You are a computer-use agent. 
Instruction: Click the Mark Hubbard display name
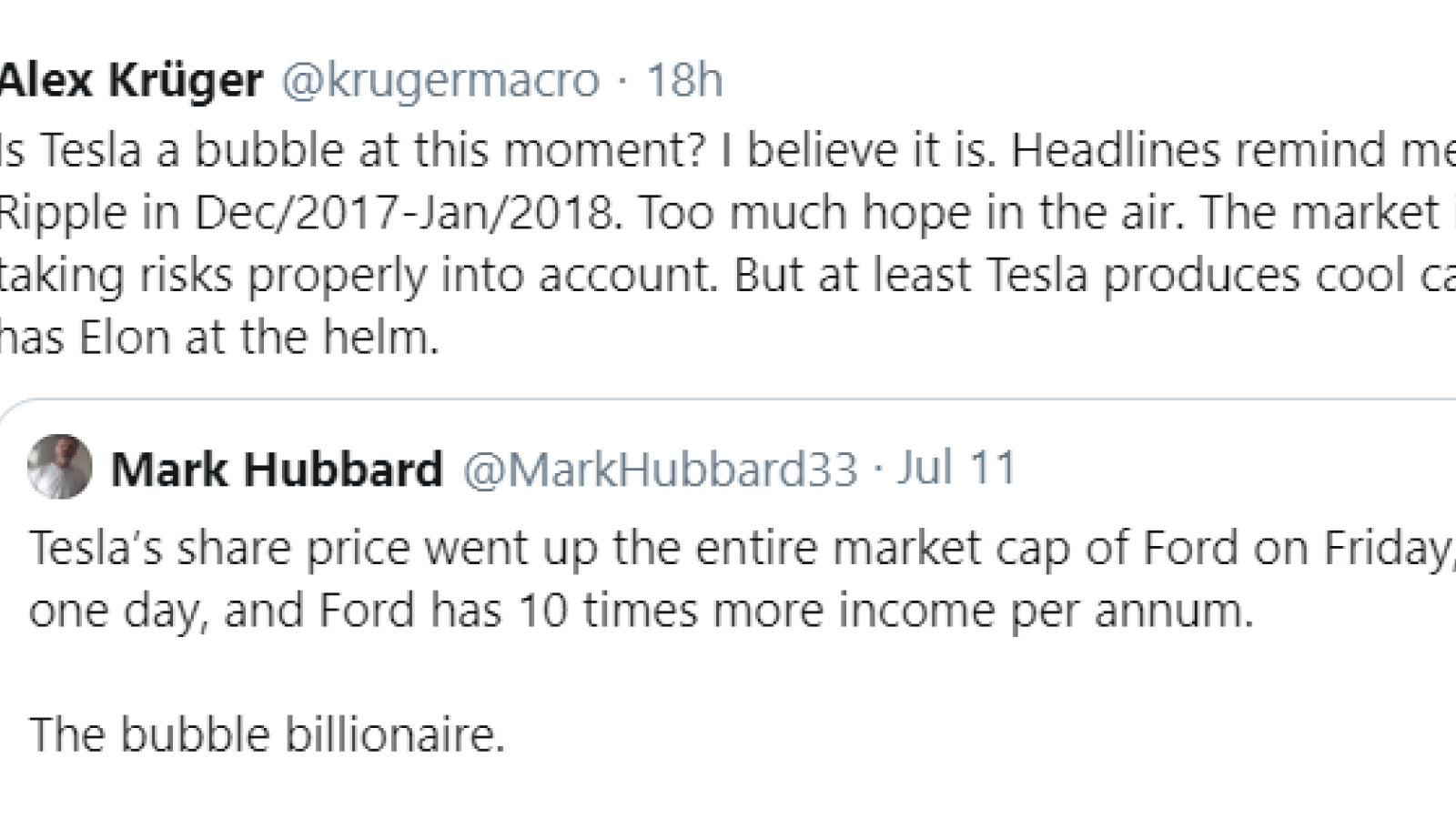pos(277,470)
